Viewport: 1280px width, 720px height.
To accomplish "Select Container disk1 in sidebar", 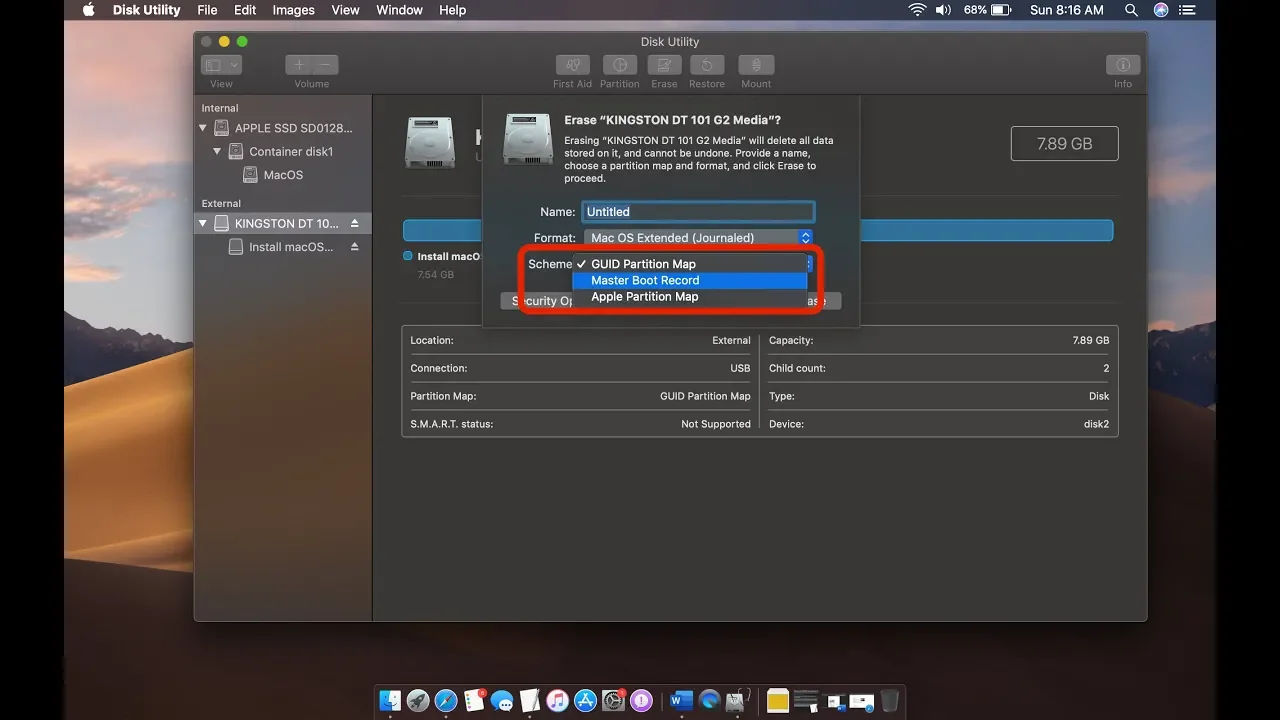I will (x=283, y=152).
